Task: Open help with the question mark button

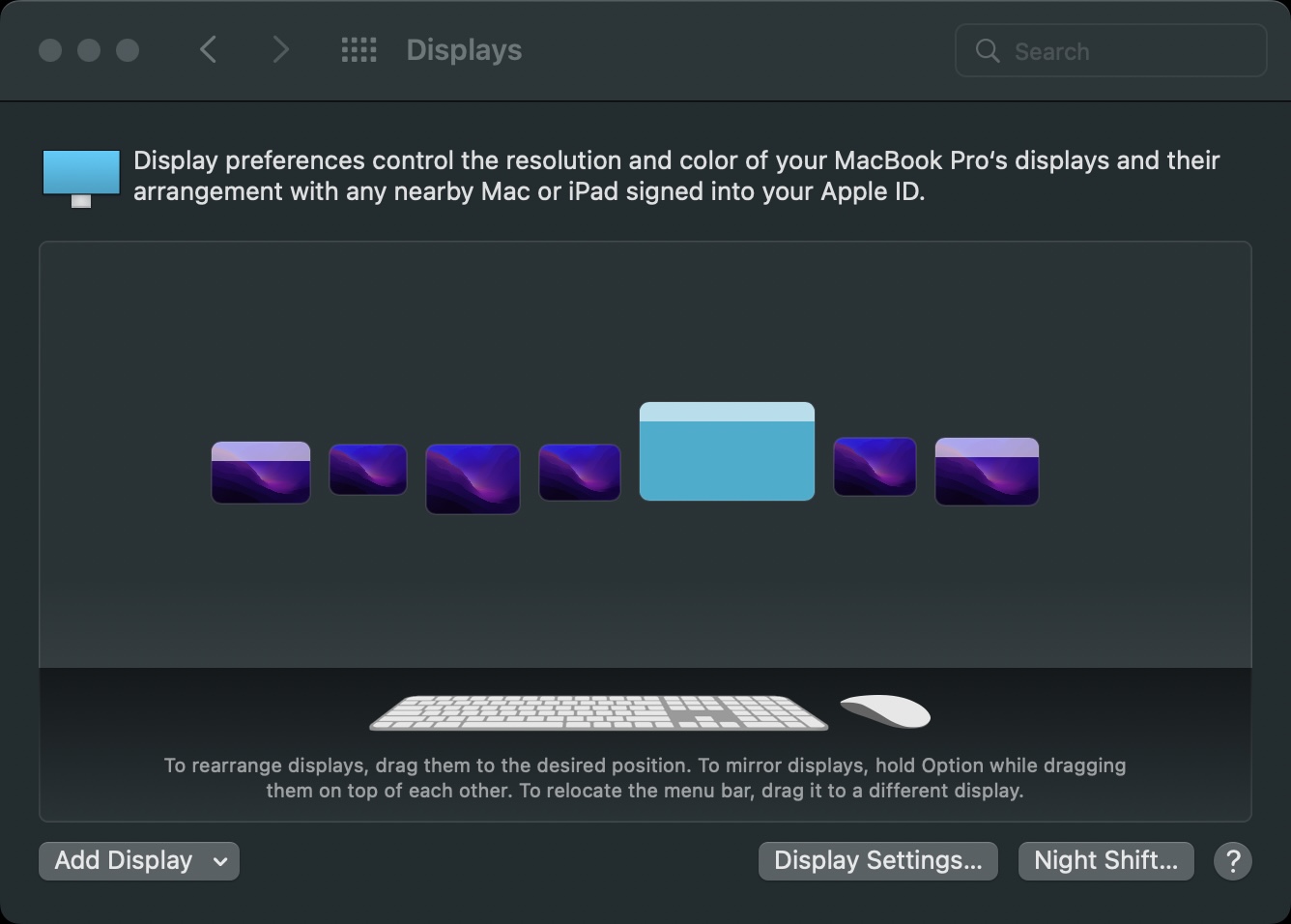Action: point(1232,860)
